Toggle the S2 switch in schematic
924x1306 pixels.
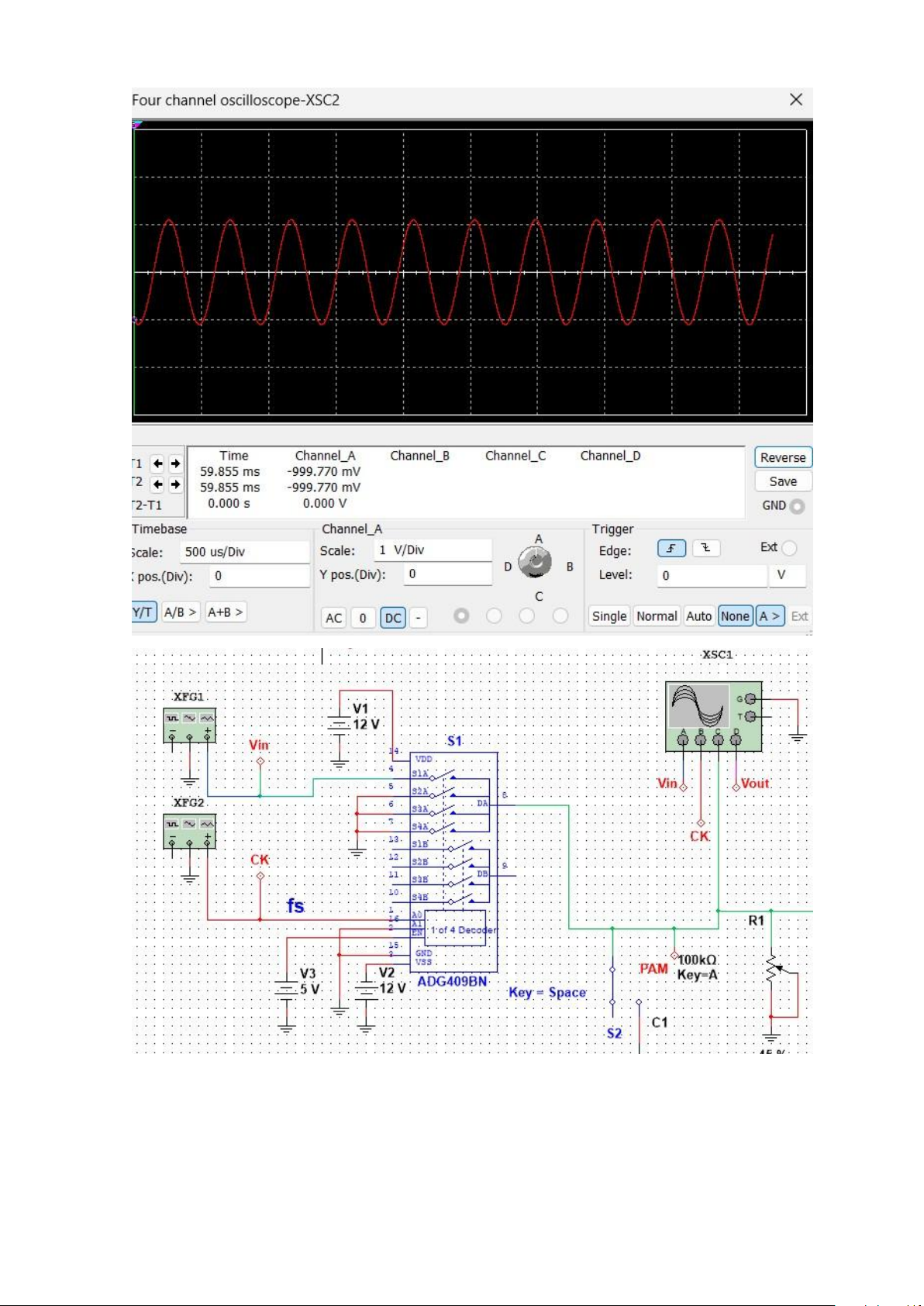(612, 986)
